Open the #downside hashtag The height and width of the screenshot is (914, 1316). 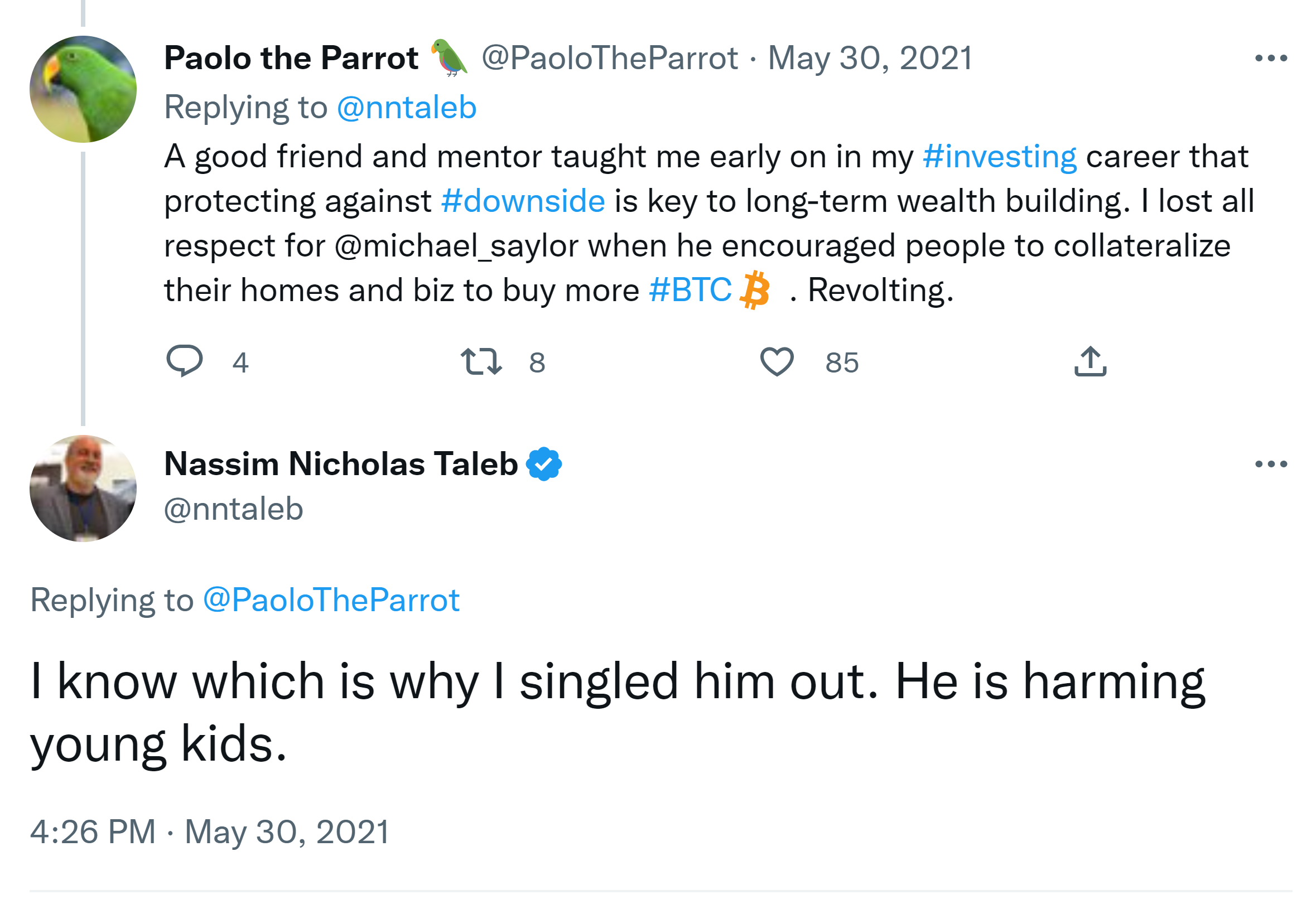(x=523, y=201)
